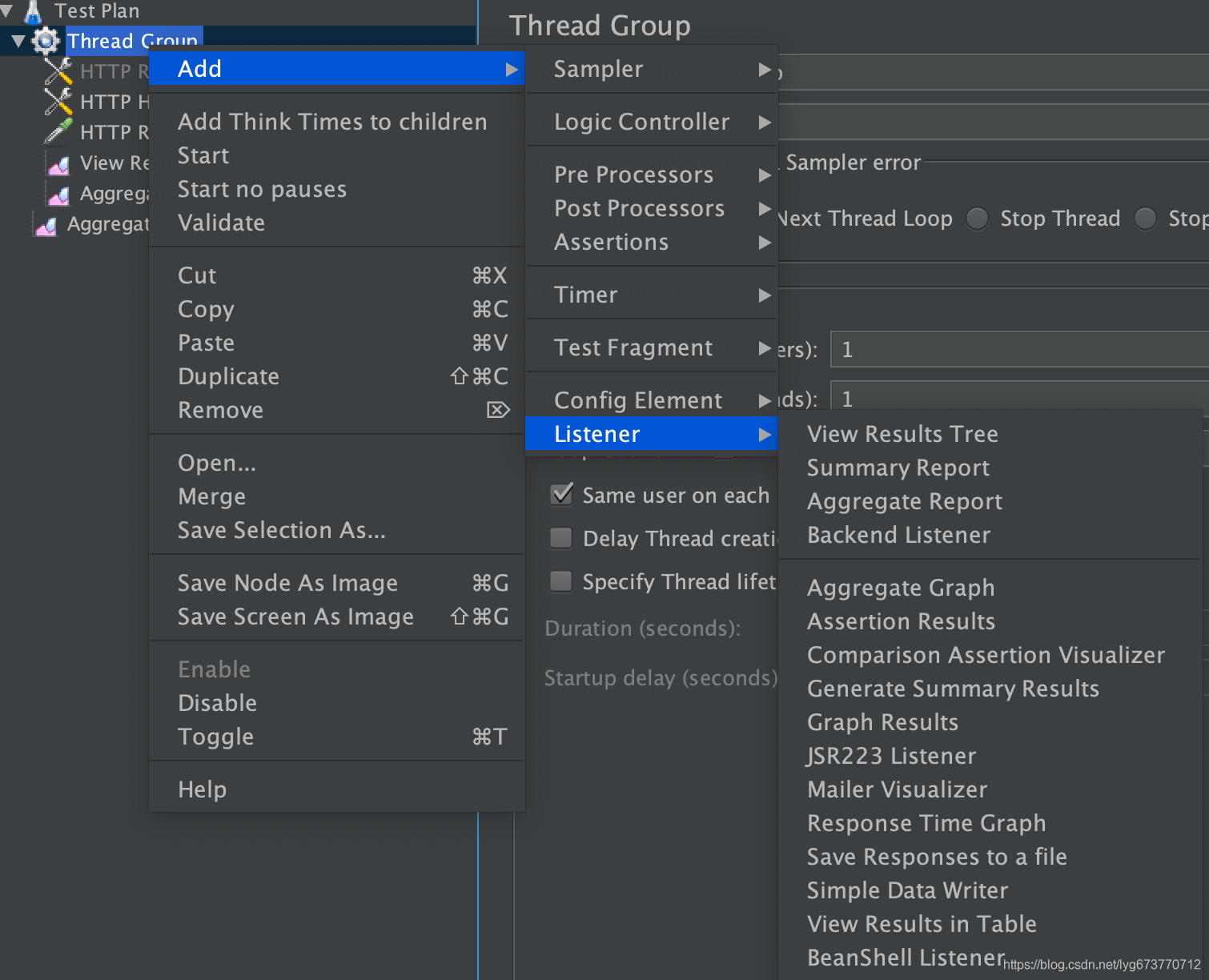Enable Delay Thread creation checkbox
The width and height of the screenshot is (1209, 980).
(x=561, y=538)
